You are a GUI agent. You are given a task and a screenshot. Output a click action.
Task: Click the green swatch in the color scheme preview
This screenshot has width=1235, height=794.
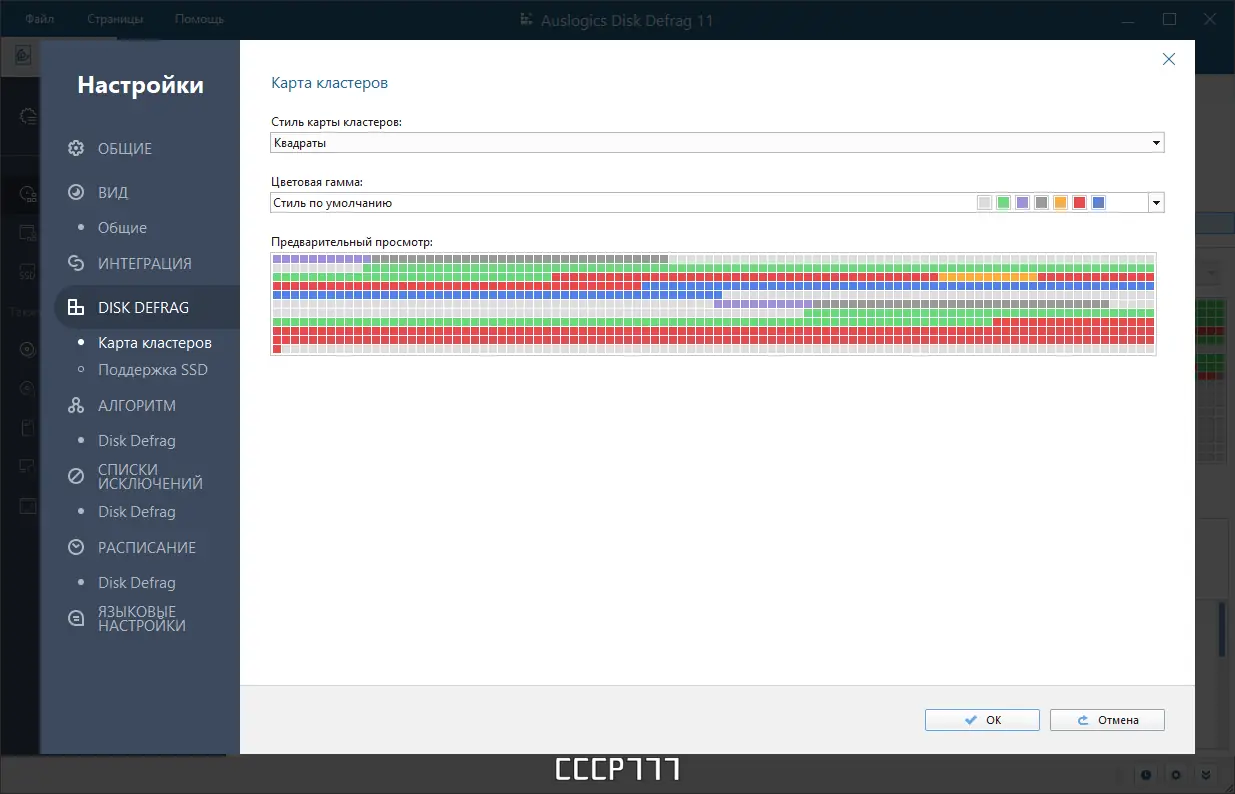1003,202
